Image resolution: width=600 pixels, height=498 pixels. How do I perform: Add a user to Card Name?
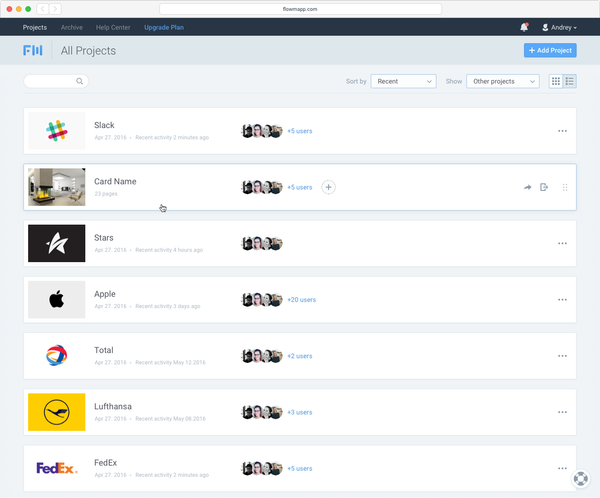tap(328, 187)
